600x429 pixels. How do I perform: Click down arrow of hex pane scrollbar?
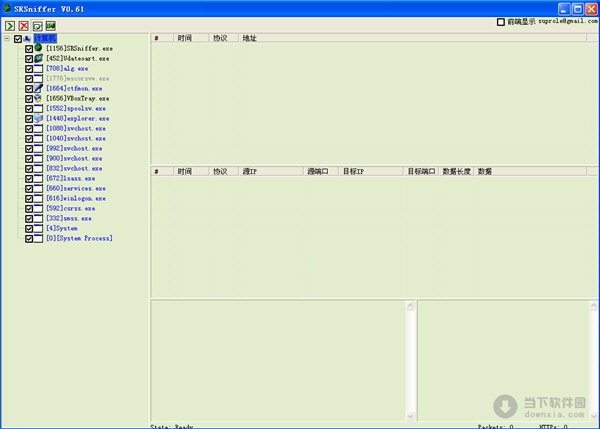[x=411, y=416]
